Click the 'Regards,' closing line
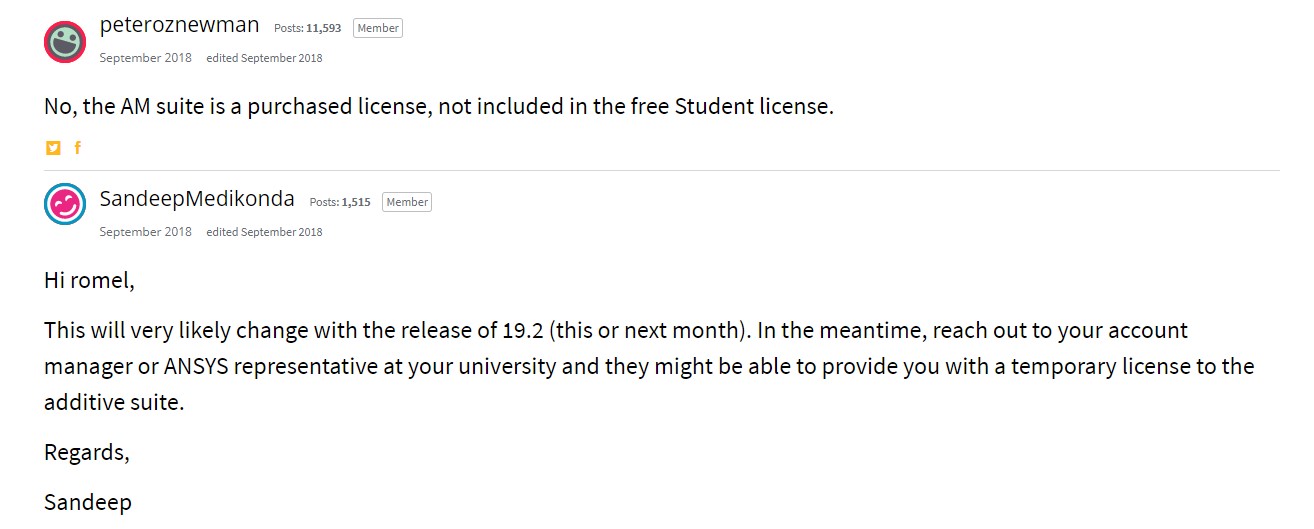This screenshot has height=529, width=1314. coord(87,452)
